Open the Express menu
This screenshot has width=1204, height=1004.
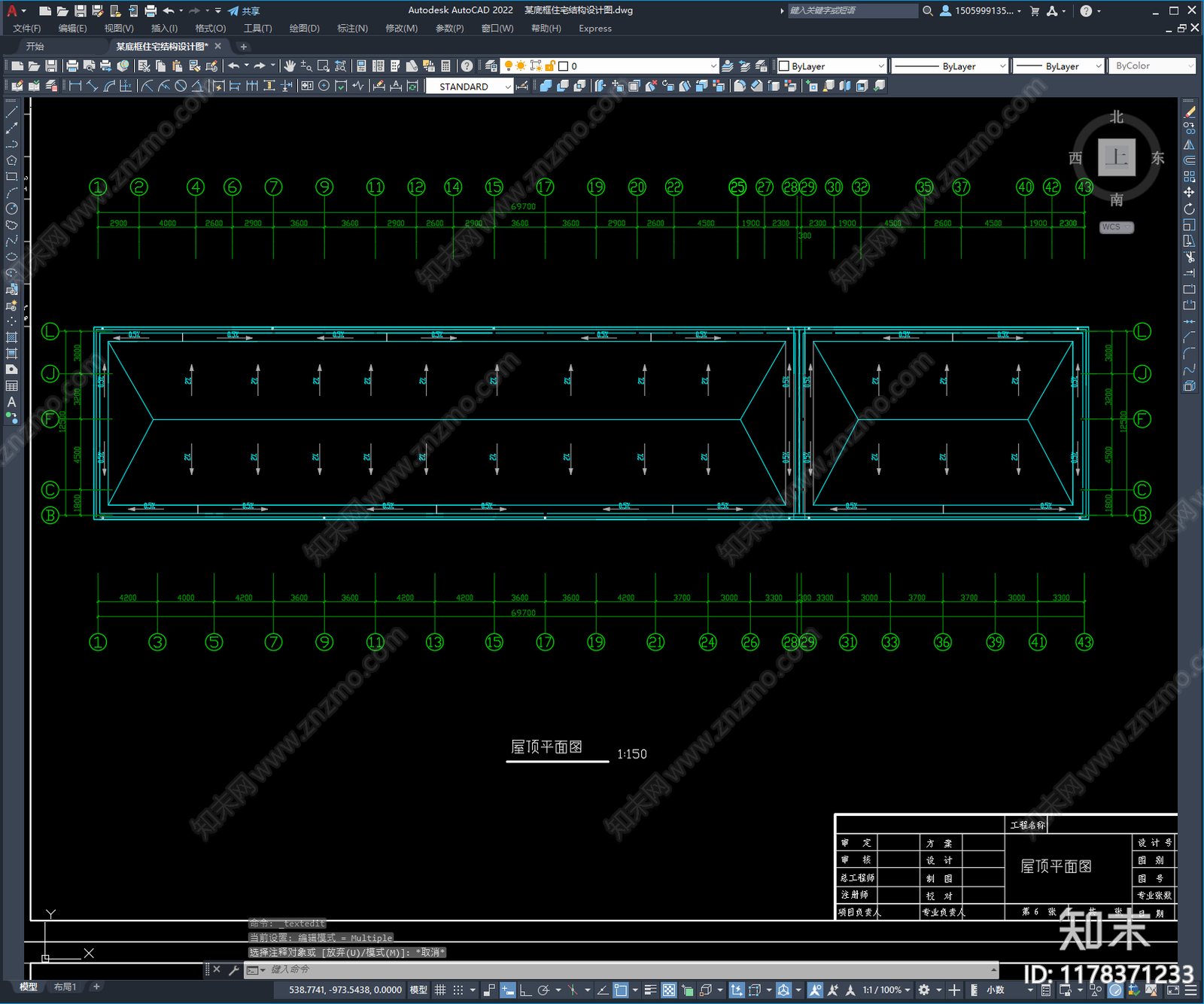coord(595,29)
